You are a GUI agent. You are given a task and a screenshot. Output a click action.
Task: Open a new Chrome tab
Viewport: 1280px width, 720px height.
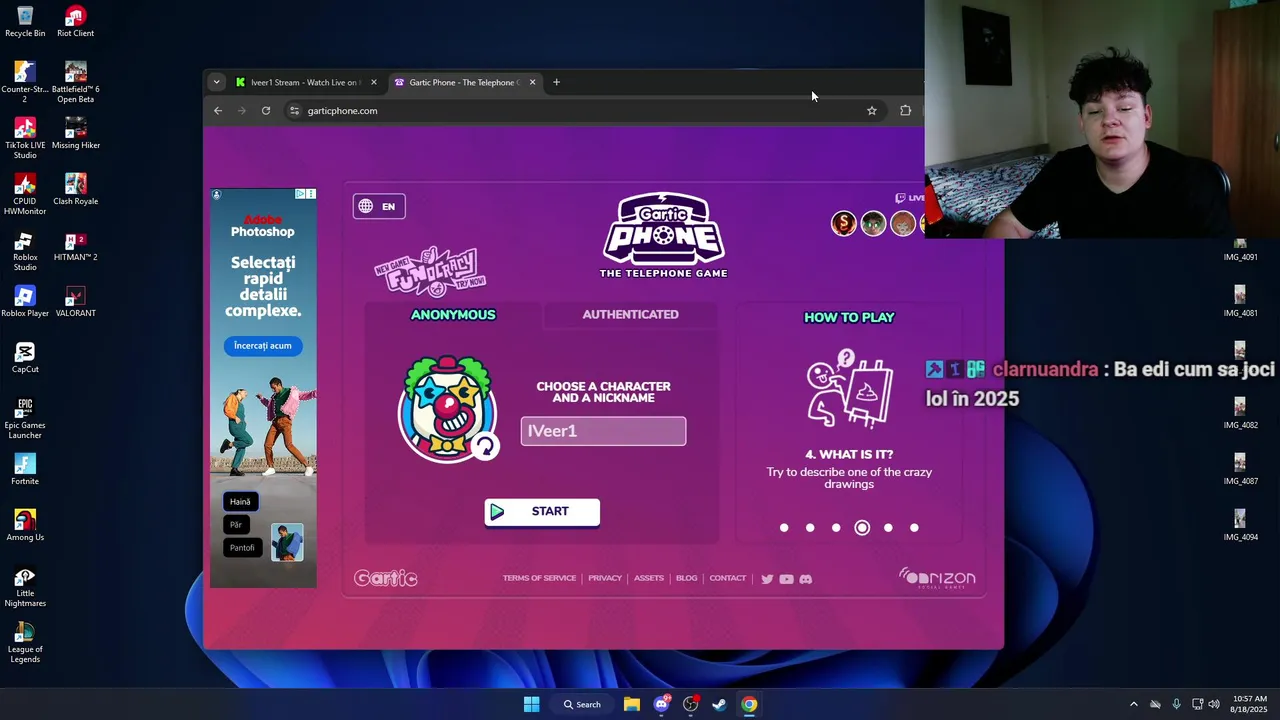[557, 82]
